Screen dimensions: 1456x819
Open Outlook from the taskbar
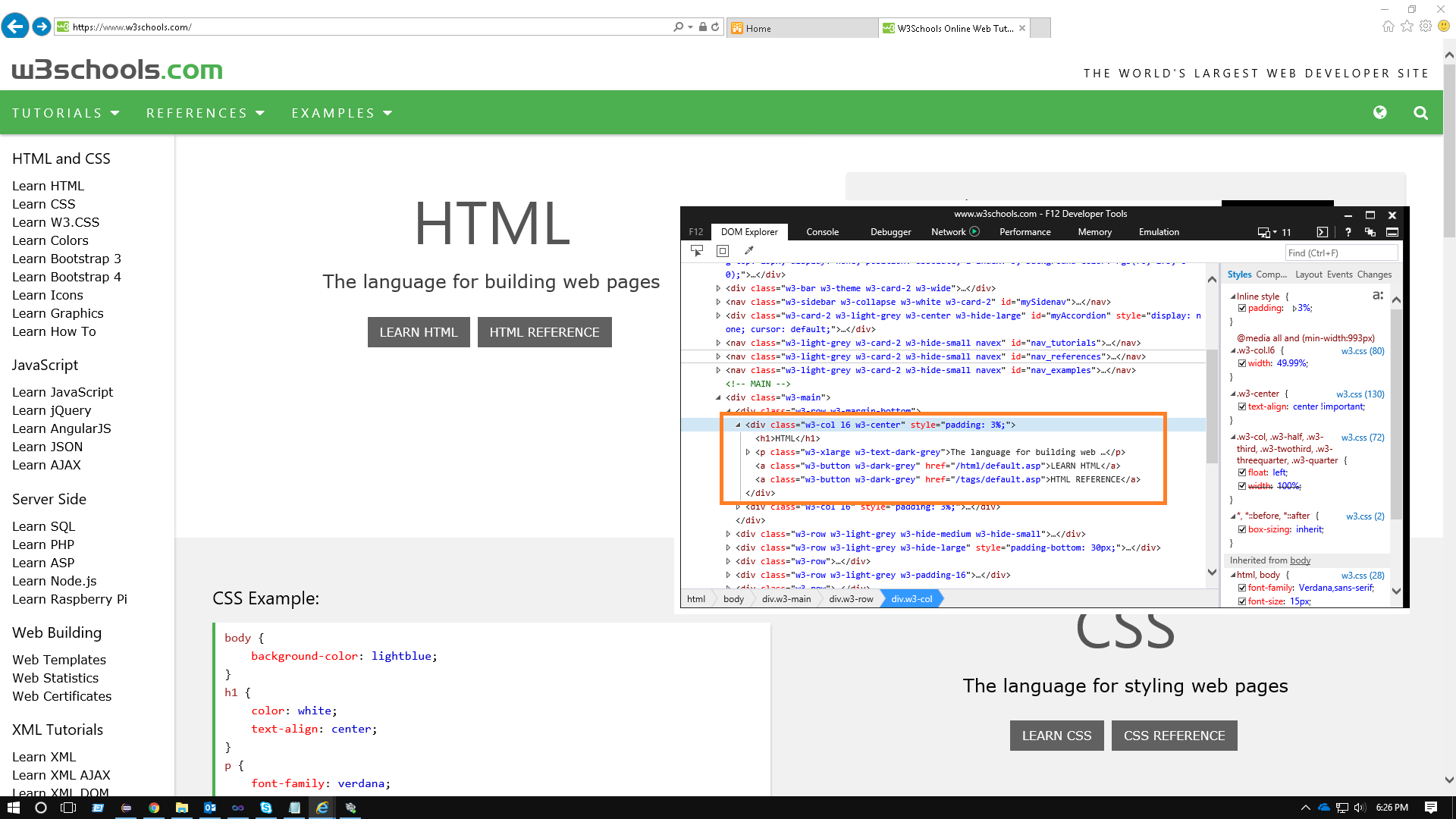tap(210, 808)
